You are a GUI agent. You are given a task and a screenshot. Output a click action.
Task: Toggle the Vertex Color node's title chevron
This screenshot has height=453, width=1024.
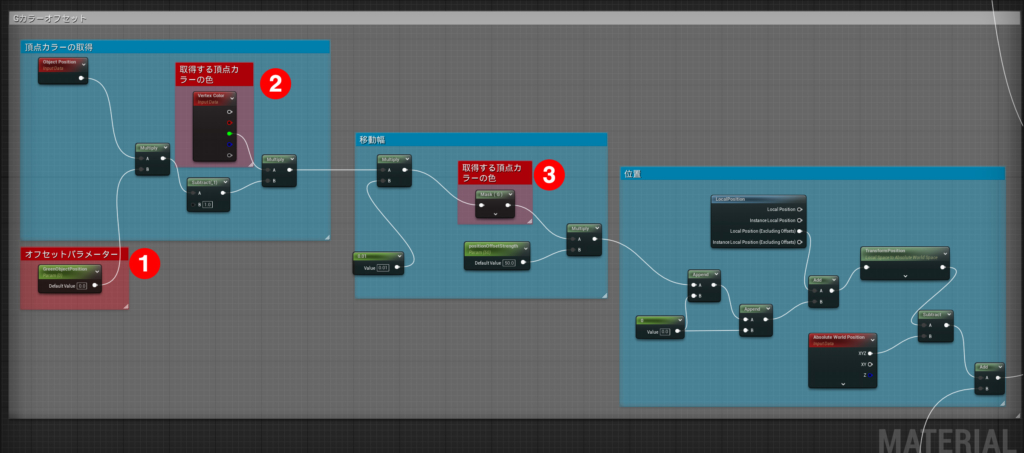(x=231, y=98)
